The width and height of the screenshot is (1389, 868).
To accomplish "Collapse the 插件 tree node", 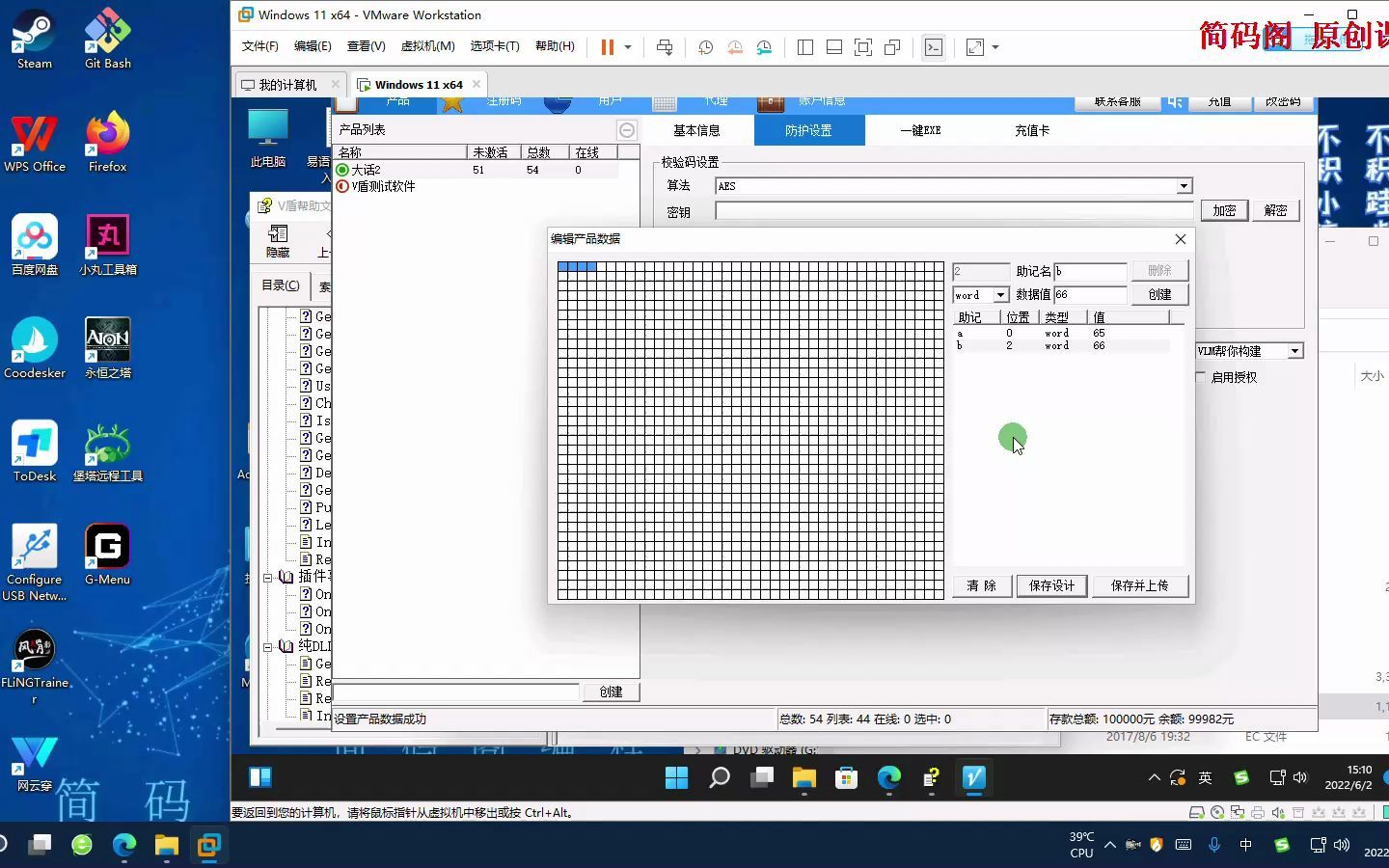I will (268, 577).
